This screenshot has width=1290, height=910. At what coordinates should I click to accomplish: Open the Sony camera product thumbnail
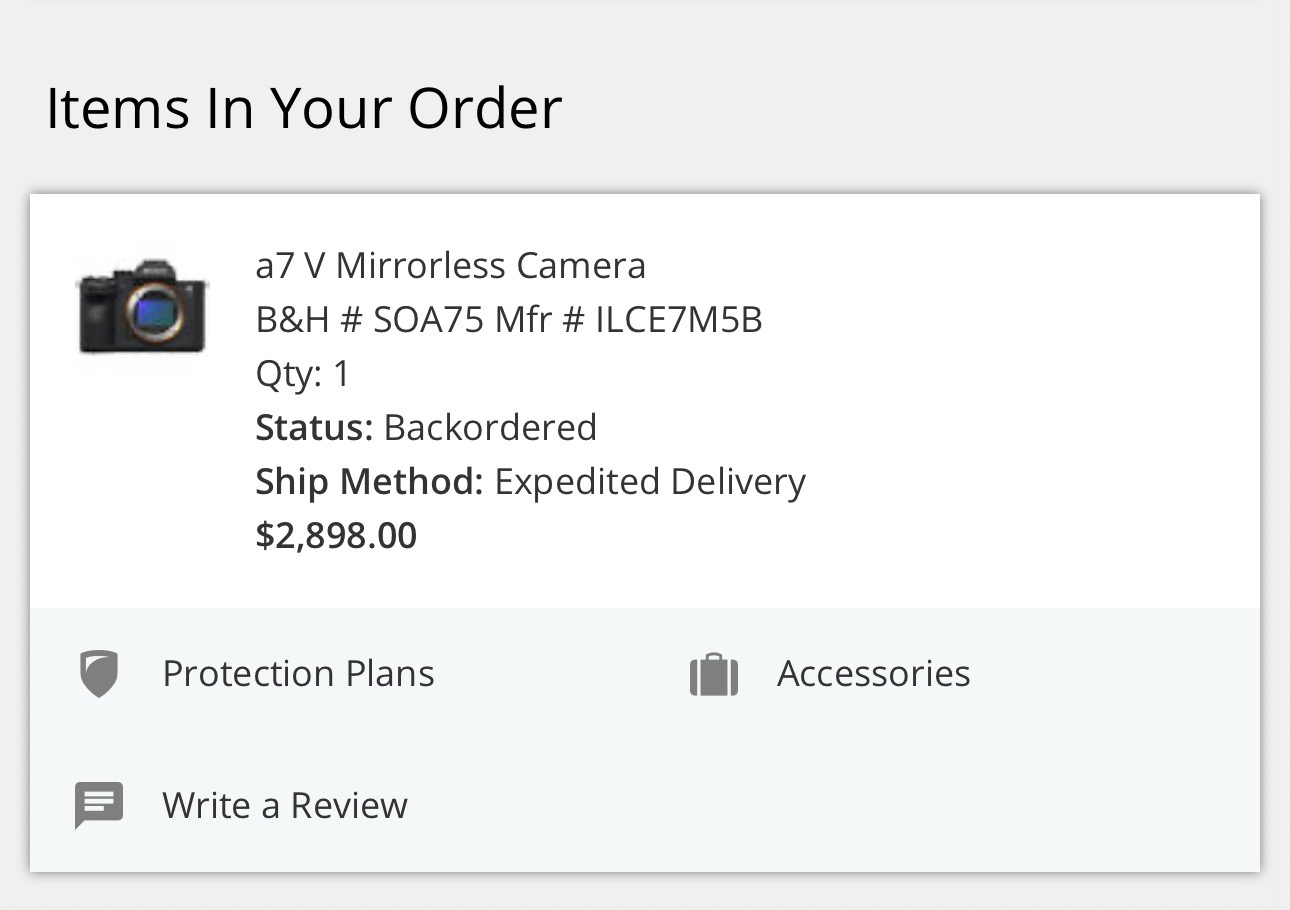click(x=142, y=305)
